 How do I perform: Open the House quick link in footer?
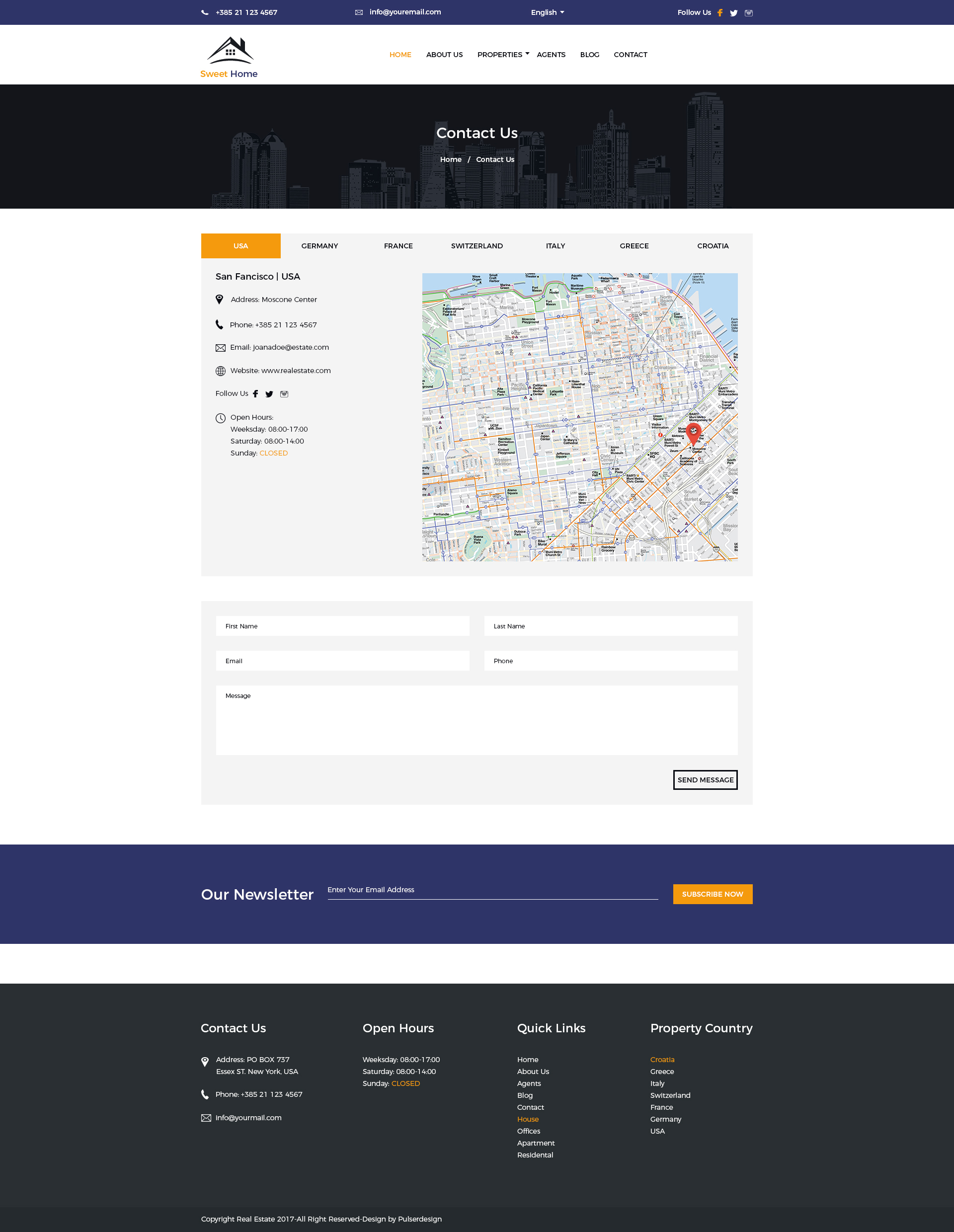pyautogui.click(x=528, y=1119)
